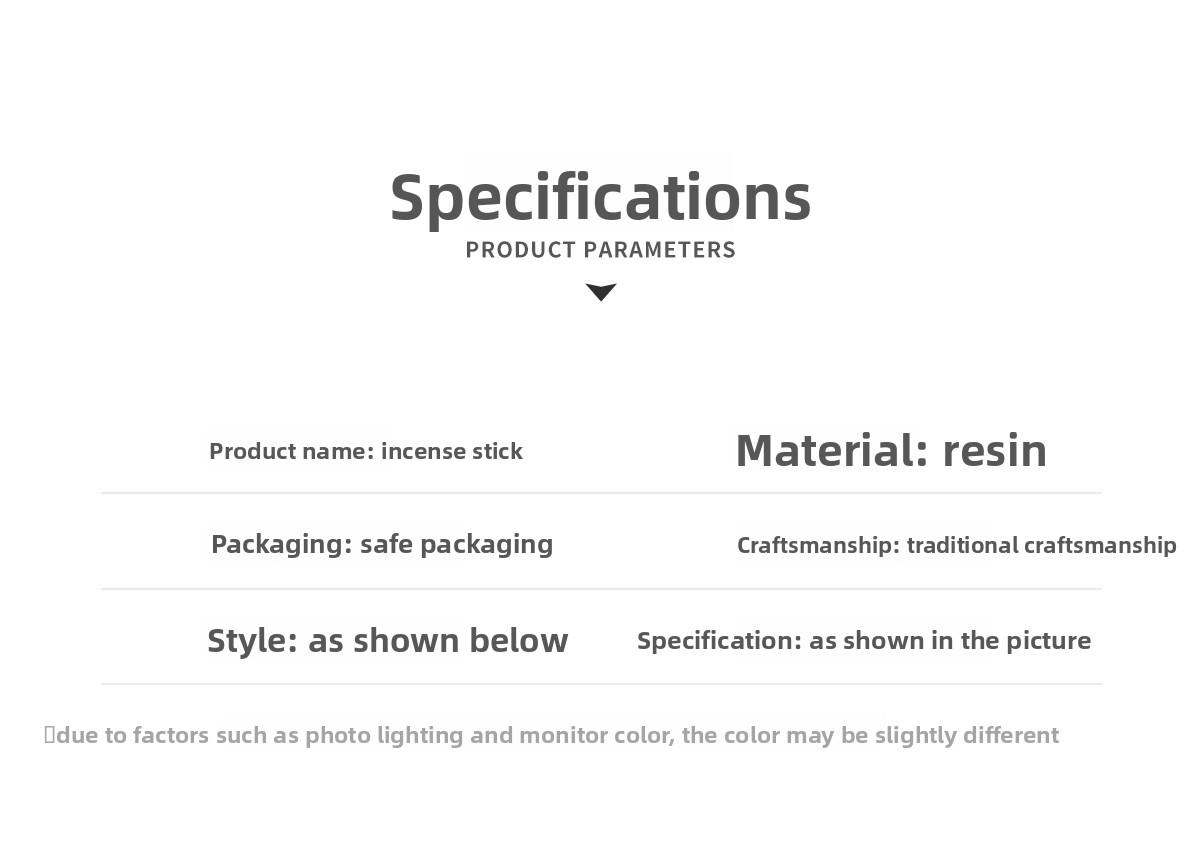The image size is (1200, 852).
Task: Click the "Craftsmanship:" label
Action: [818, 545]
